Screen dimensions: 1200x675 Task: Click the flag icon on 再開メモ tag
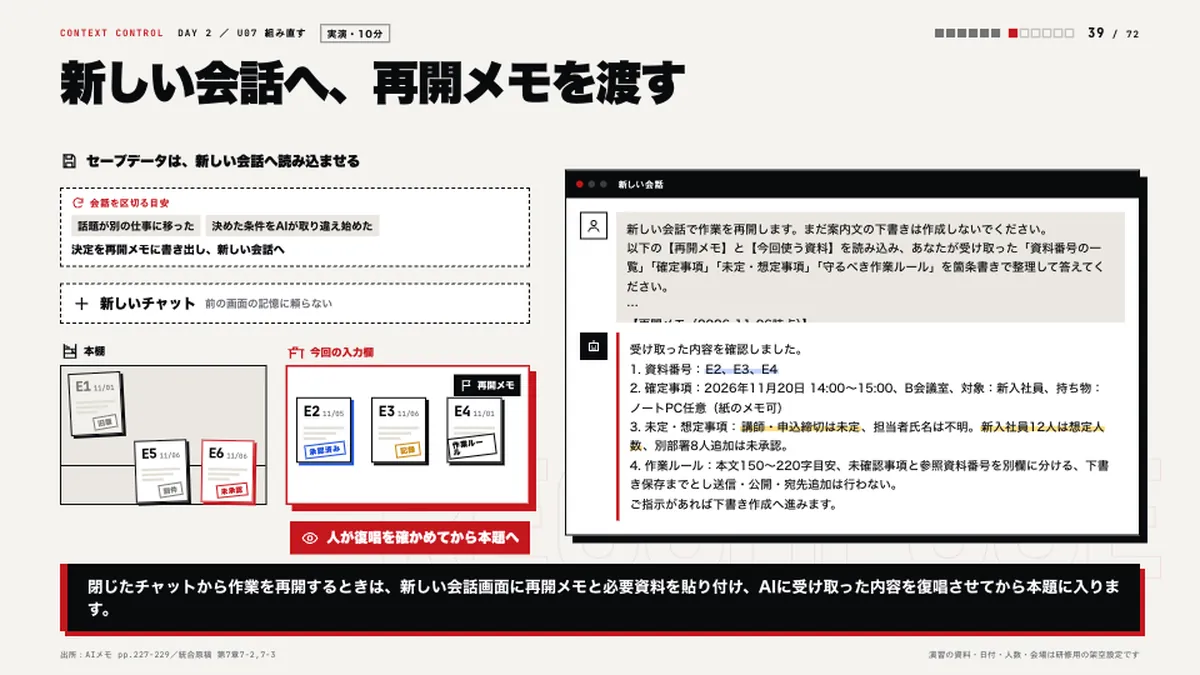466,385
